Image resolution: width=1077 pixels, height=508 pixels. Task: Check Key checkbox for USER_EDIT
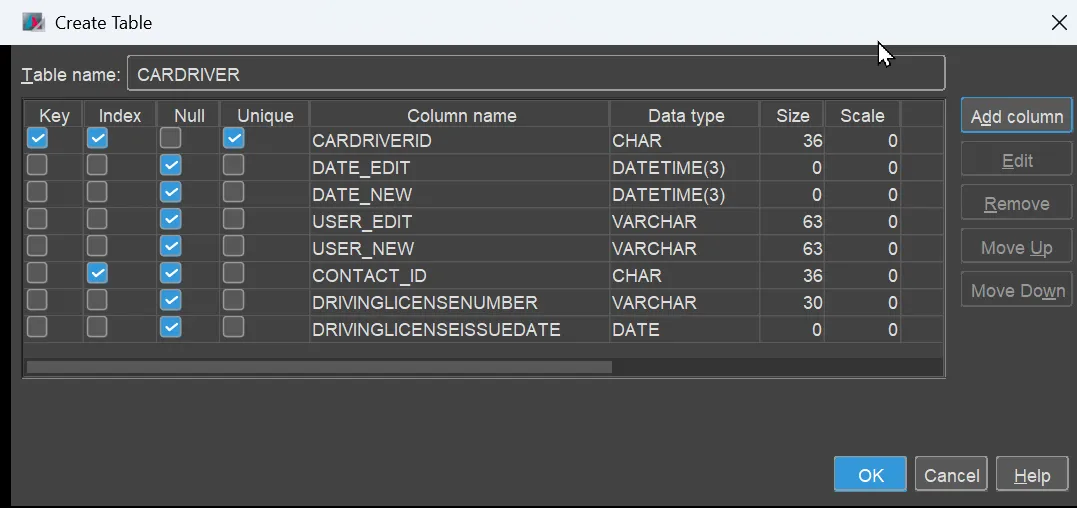pos(37,220)
